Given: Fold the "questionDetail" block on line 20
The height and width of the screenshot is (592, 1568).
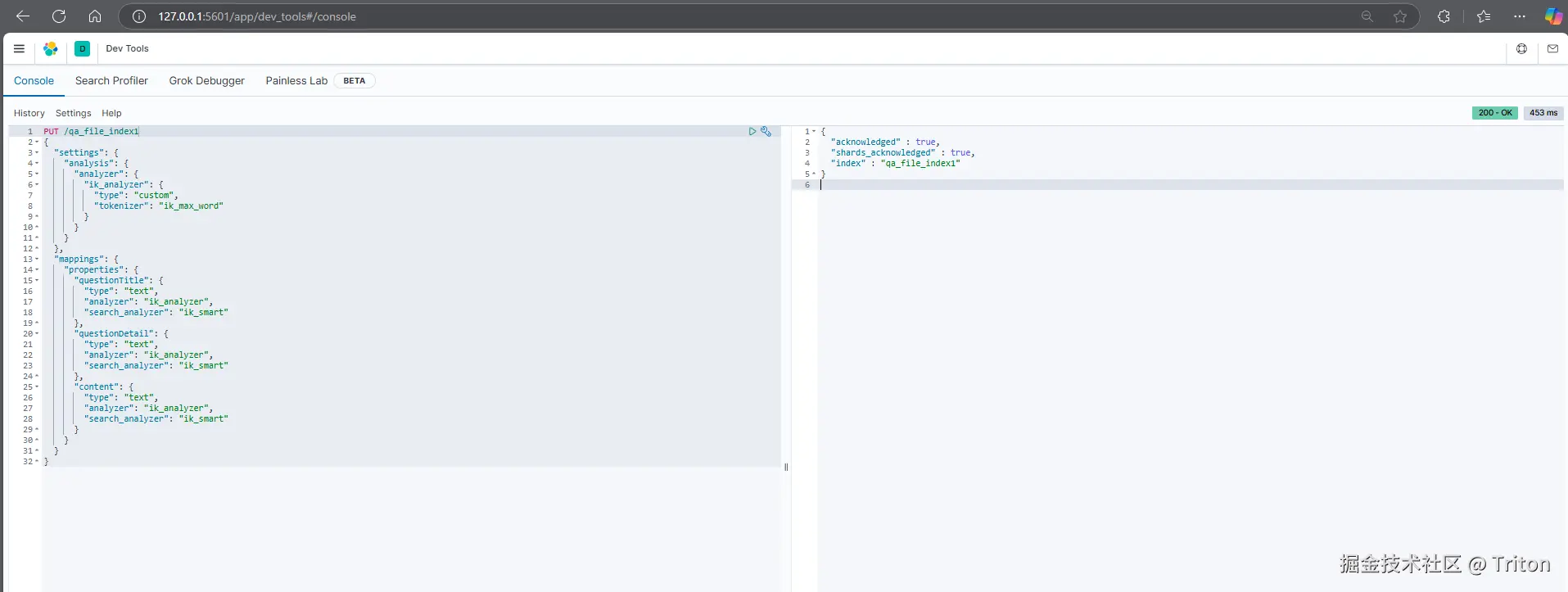Looking at the screenshot, I should (37, 334).
